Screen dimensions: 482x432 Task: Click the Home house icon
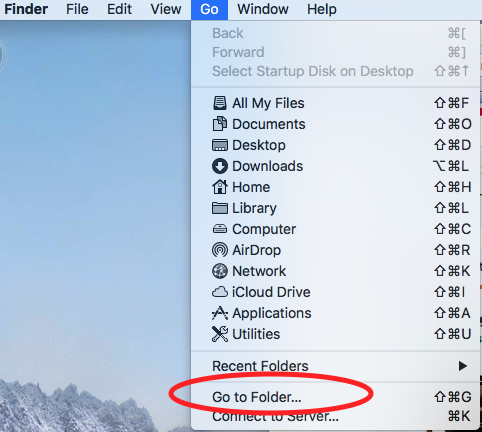(220, 187)
